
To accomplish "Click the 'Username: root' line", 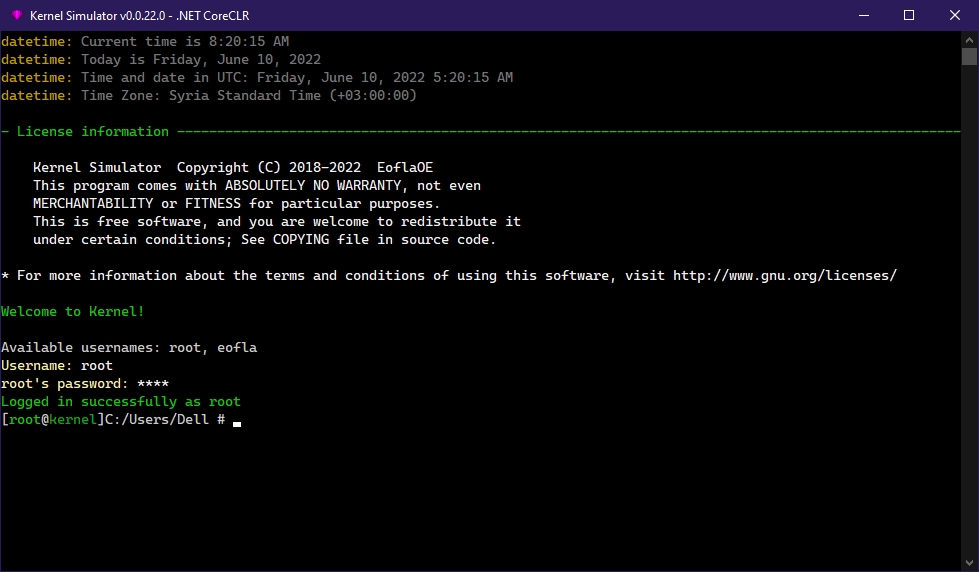I will (57, 366).
